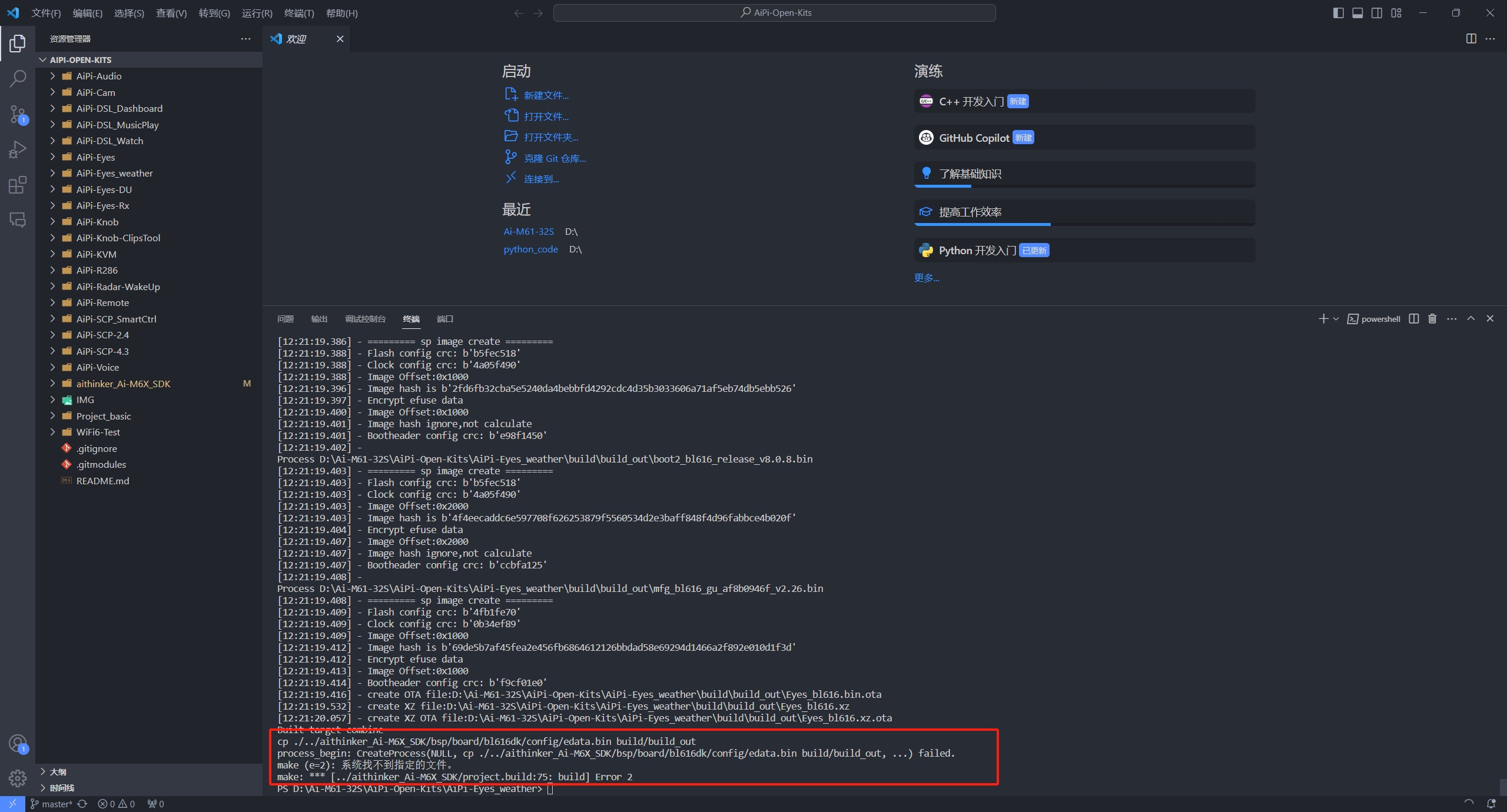The width and height of the screenshot is (1507, 812).
Task: Click the remote window icon in status bar
Action: click(x=12, y=804)
